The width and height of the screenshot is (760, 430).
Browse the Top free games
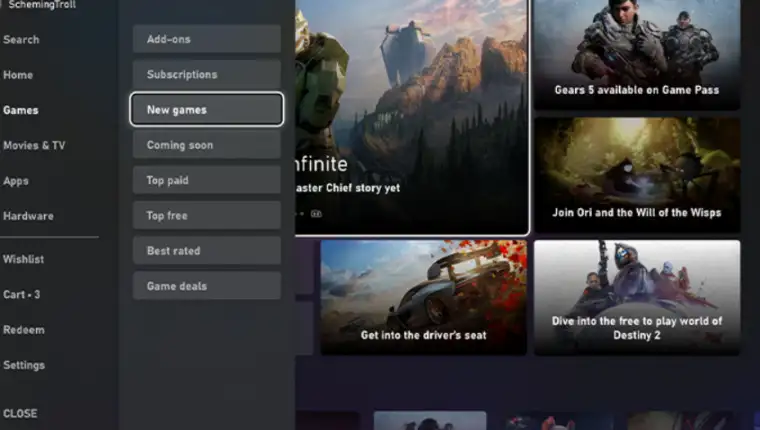(207, 216)
